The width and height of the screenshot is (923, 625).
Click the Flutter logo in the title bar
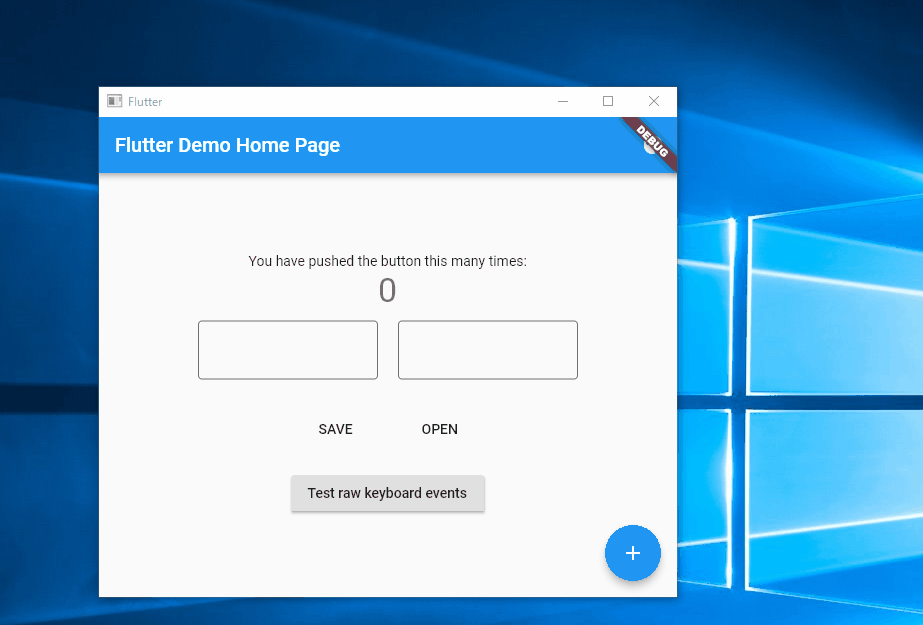click(x=113, y=101)
